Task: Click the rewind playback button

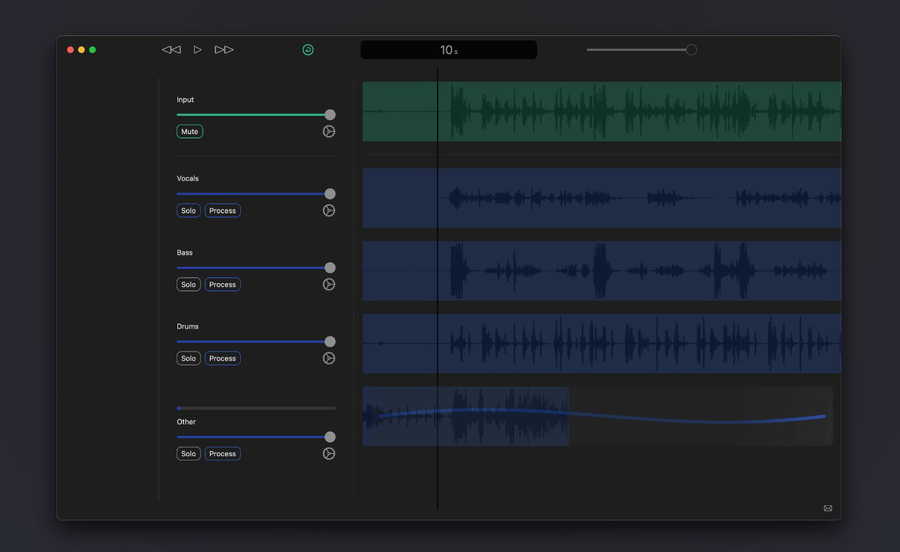Action: (171, 50)
